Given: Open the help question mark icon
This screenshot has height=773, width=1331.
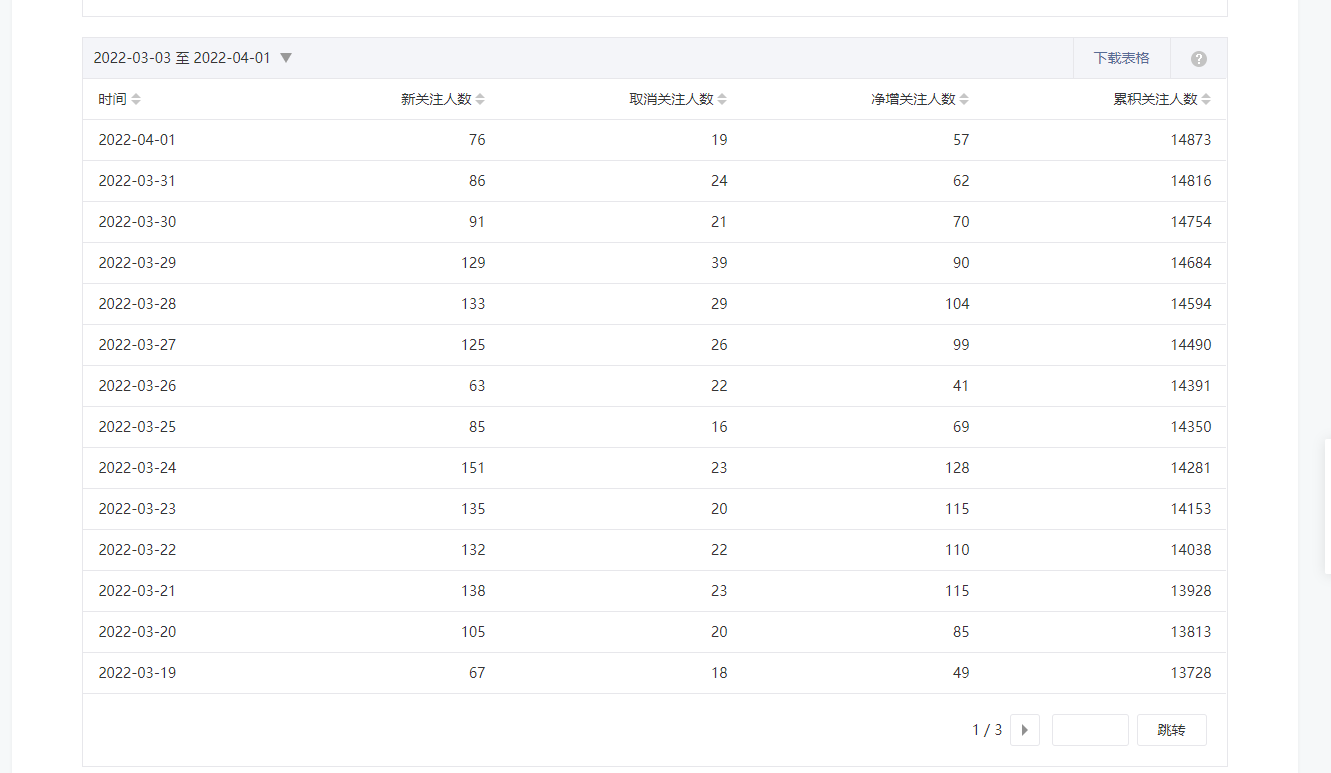Looking at the screenshot, I should pyautogui.click(x=1198, y=59).
